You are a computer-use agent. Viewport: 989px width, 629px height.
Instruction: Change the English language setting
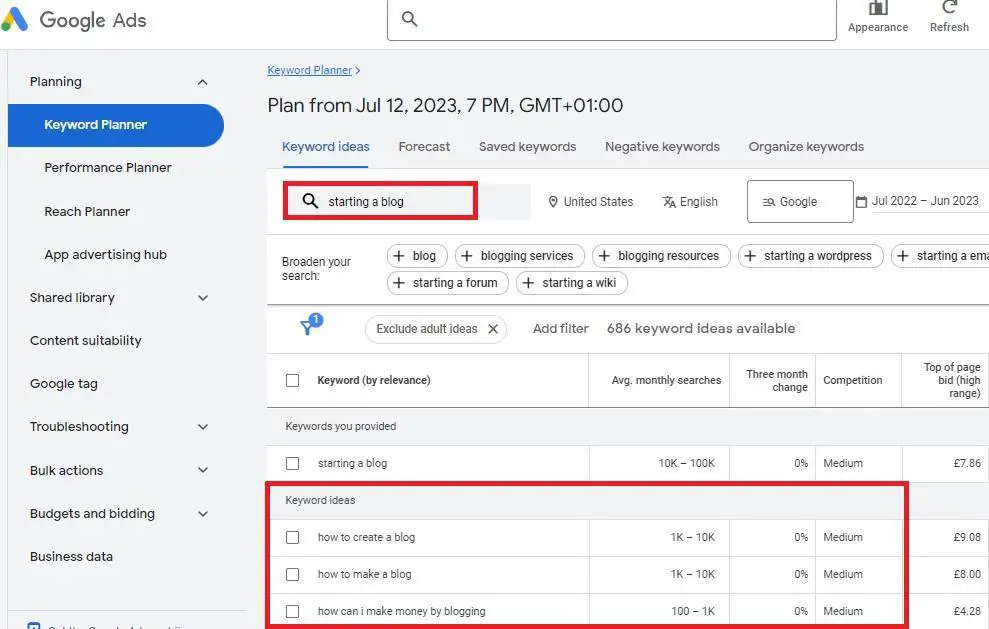pos(698,202)
